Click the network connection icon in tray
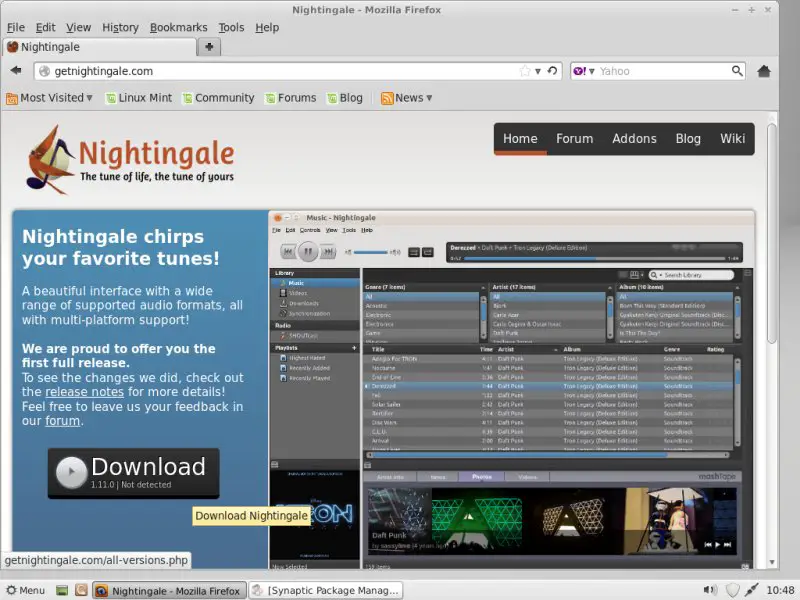The width and height of the screenshot is (800, 600). (x=751, y=590)
